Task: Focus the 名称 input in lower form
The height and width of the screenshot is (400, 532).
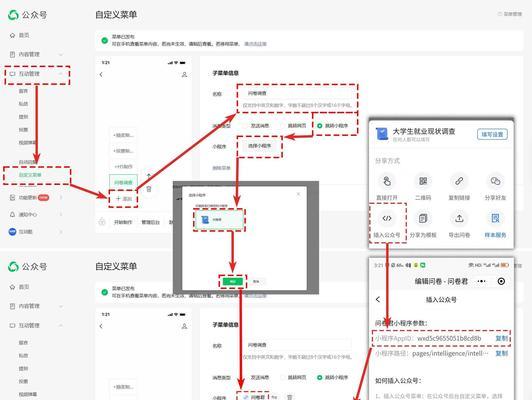Action: point(297,345)
